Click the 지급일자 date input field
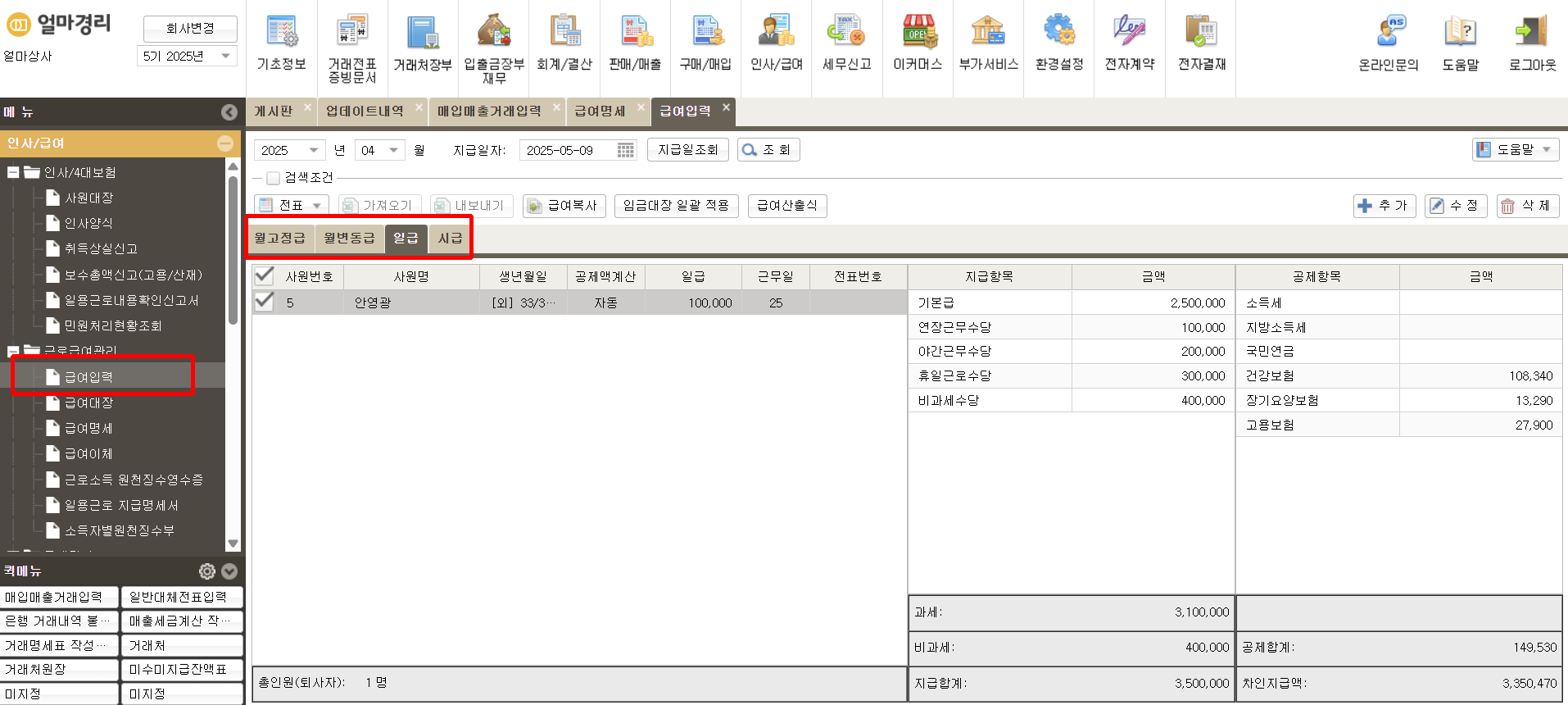 tap(567, 150)
